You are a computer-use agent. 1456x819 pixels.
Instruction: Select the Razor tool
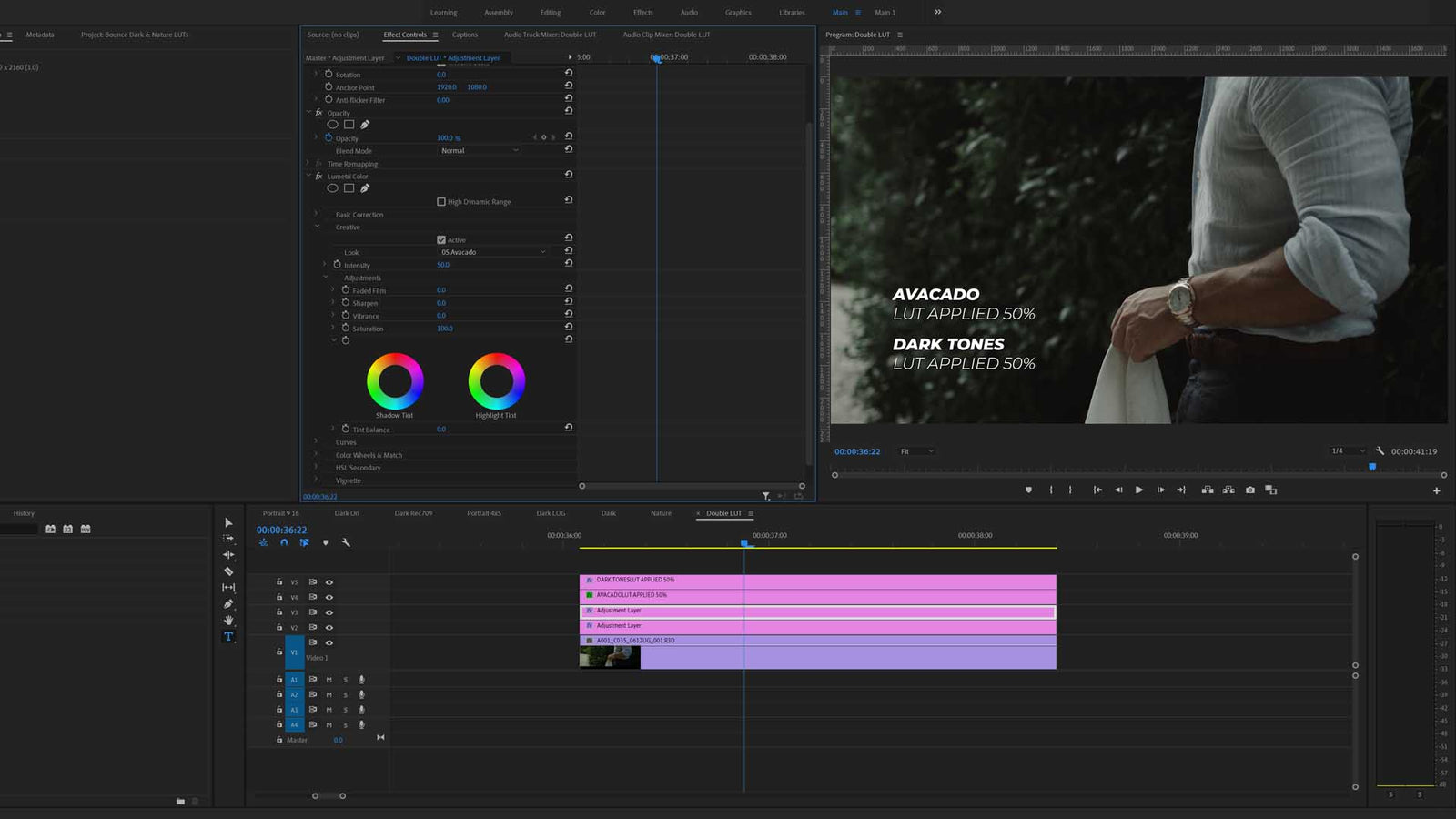click(x=228, y=571)
